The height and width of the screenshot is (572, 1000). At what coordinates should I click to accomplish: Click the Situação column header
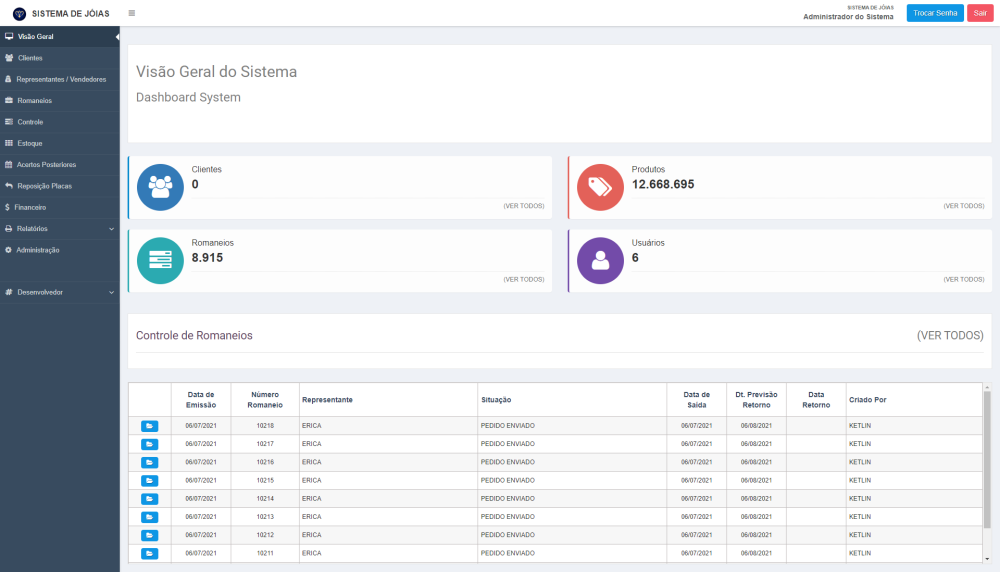point(572,400)
